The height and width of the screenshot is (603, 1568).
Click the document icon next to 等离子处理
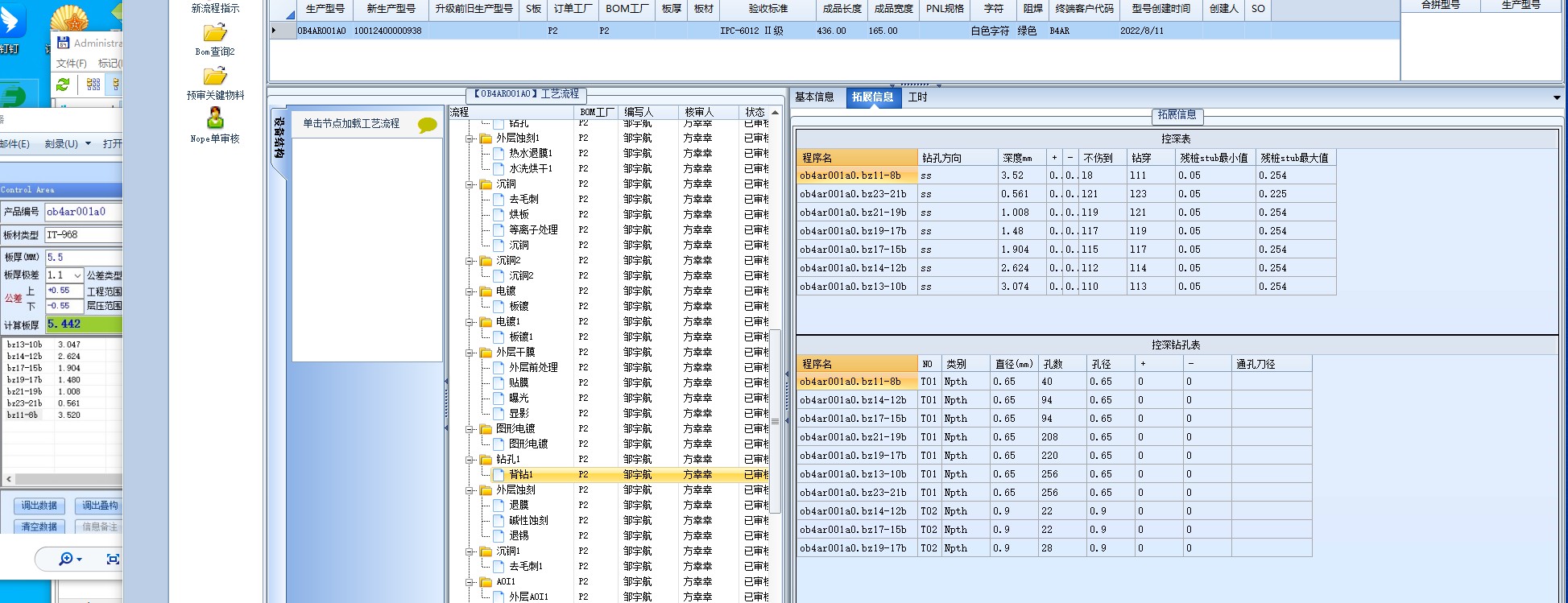[499, 230]
